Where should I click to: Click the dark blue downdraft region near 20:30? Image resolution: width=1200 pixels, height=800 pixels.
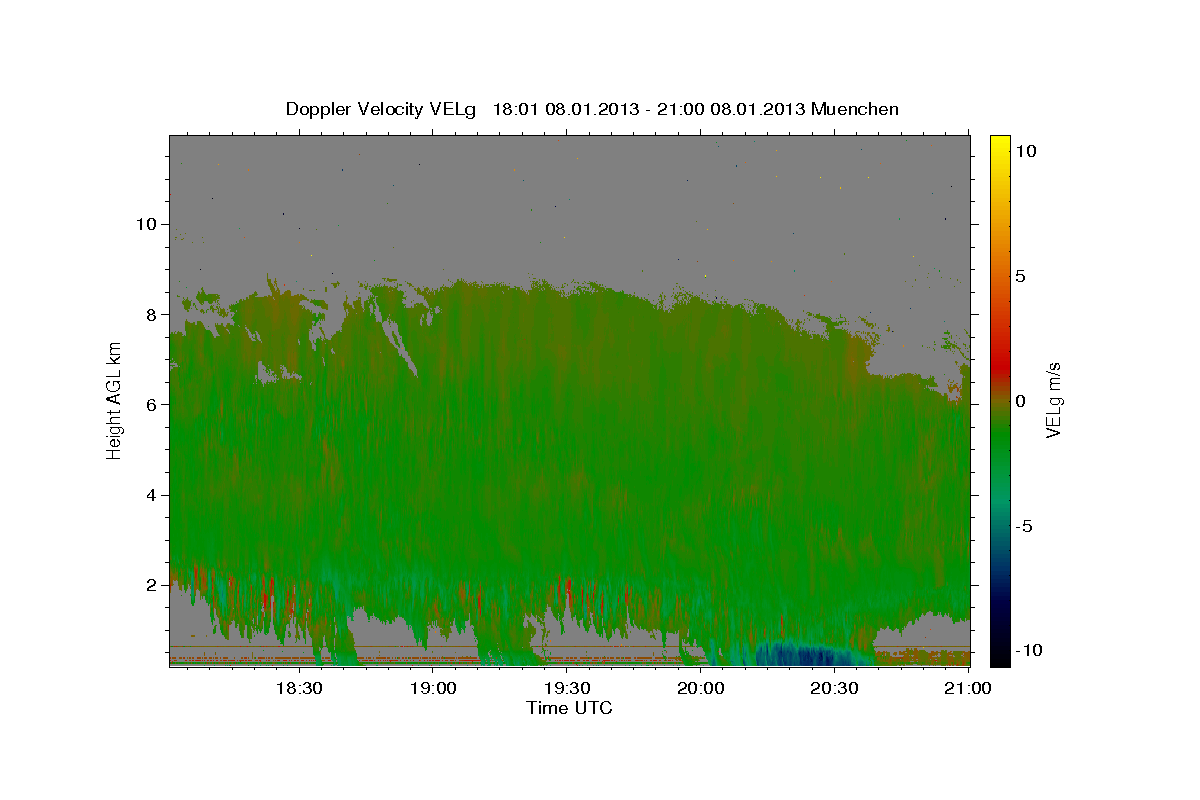[808, 655]
